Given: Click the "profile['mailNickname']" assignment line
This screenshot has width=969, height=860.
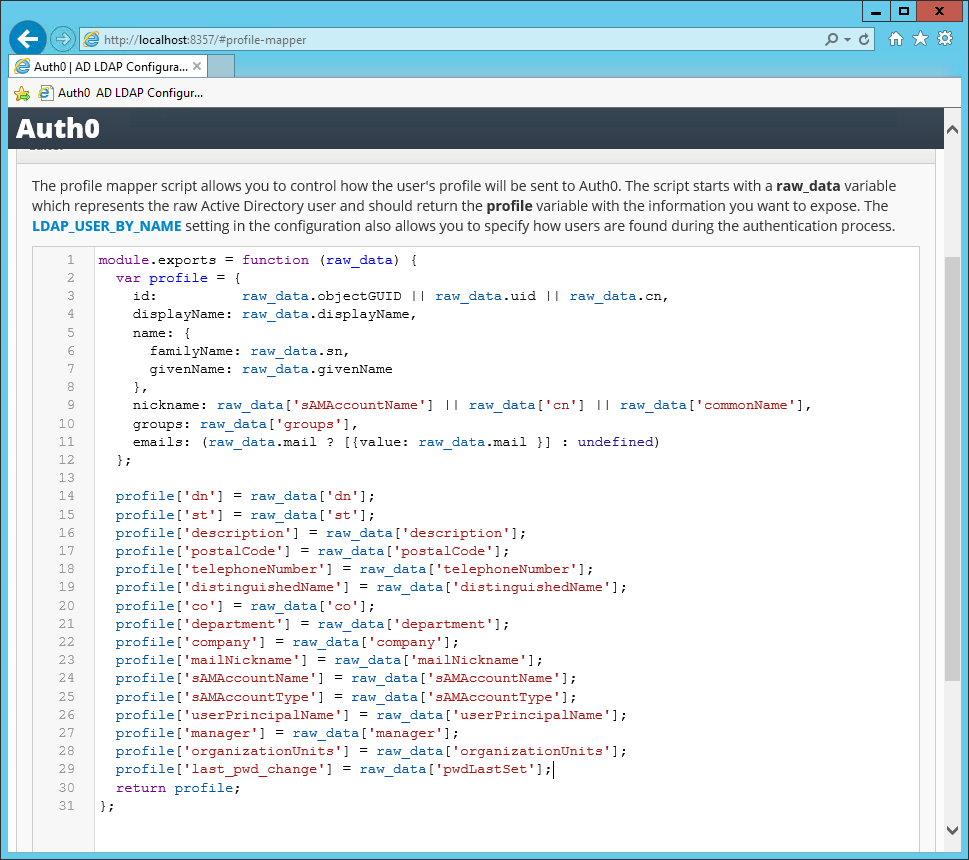Looking at the screenshot, I should [329, 660].
